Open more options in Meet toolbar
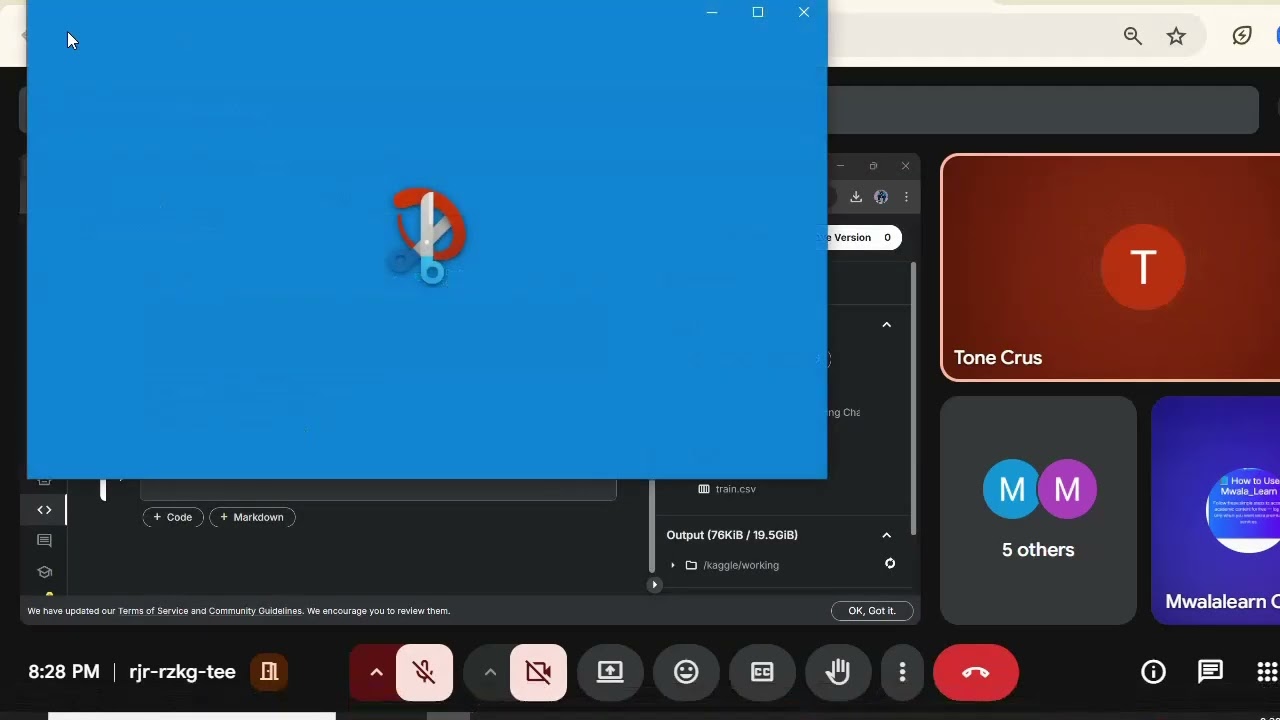The height and width of the screenshot is (720, 1280). [x=902, y=672]
